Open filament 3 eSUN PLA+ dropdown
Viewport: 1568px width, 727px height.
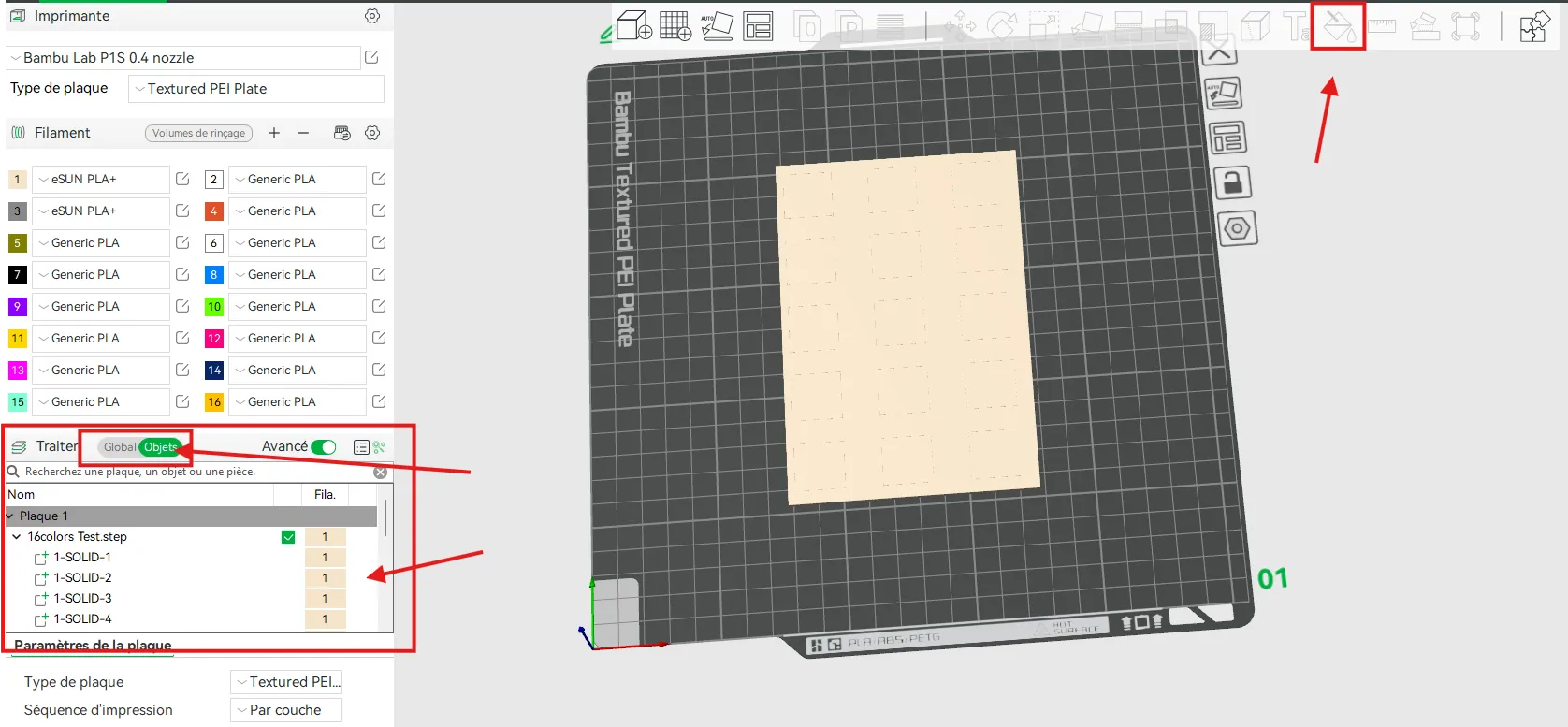[101, 211]
